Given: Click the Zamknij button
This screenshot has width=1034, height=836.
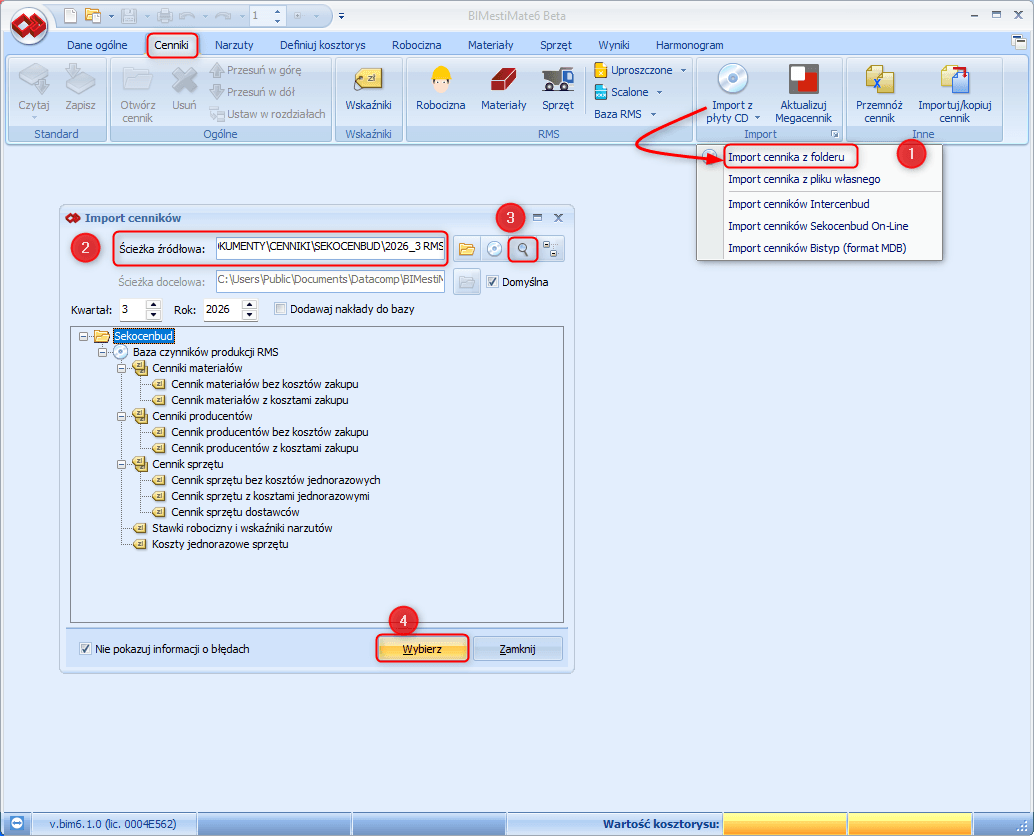Looking at the screenshot, I should (518, 649).
